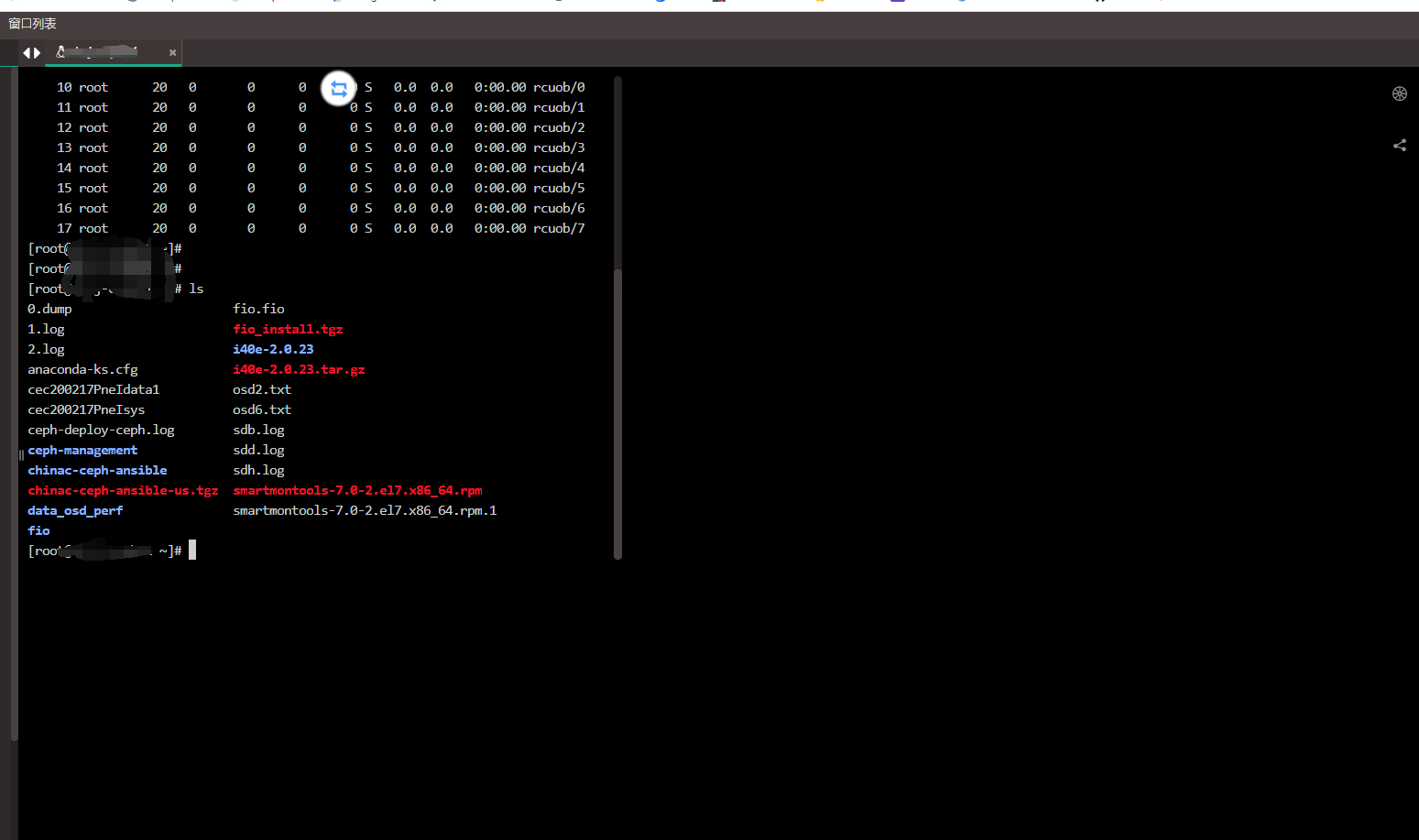Click the smartmontools-7.0-2.el7.x86_64.rpm red filename
This screenshot has width=1419, height=840.
[357, 490]
